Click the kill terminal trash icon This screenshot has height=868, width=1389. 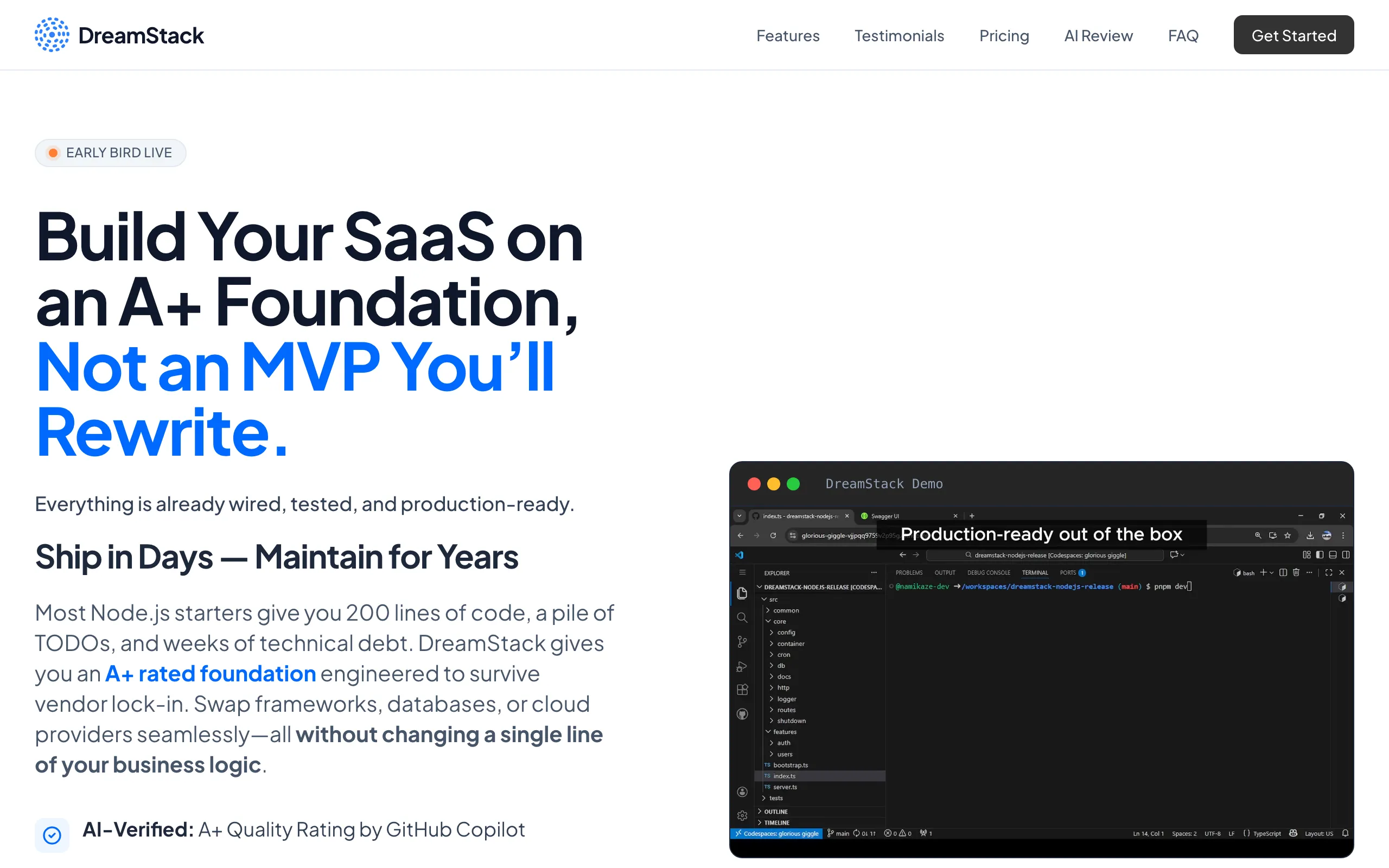click(x=1296, y=572)
